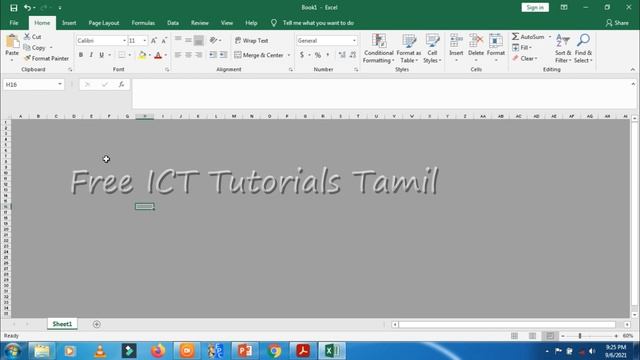Click the Paste clipboard icon

(x=12, y=42)
